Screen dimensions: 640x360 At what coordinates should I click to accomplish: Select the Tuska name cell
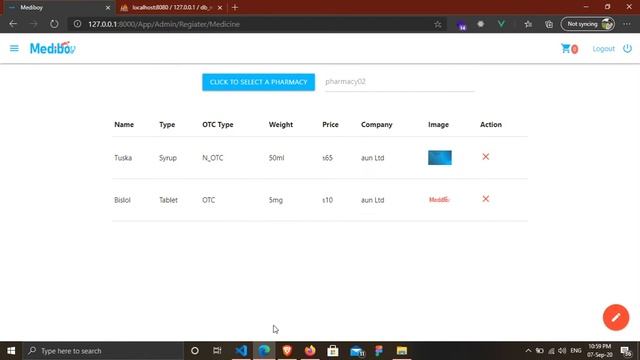click(123, 158)
